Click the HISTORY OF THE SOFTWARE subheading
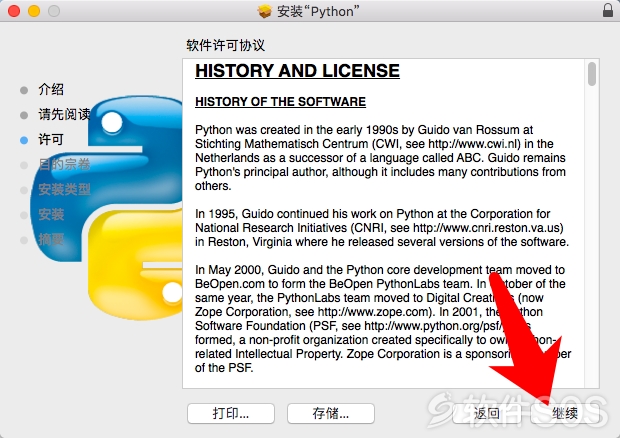Viewport: 620px width, 438px height. tap(280, 102)
